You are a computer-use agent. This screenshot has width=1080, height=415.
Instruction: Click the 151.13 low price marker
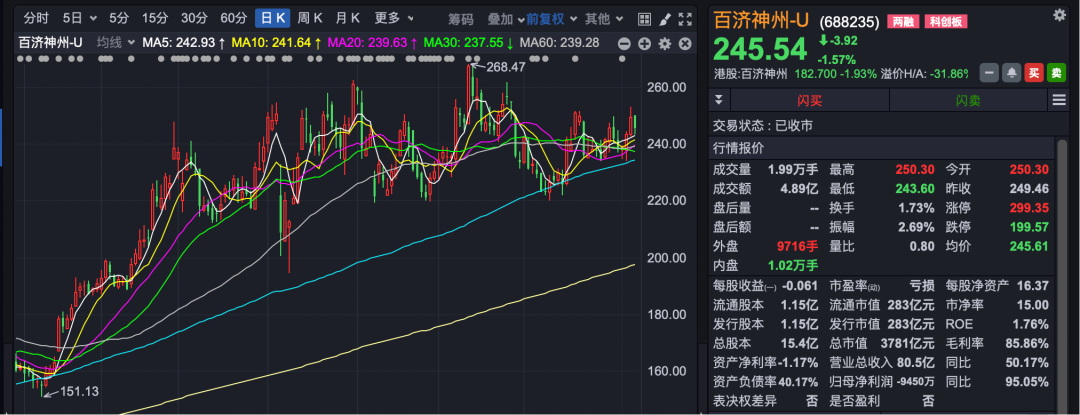(x=79, y=392)
